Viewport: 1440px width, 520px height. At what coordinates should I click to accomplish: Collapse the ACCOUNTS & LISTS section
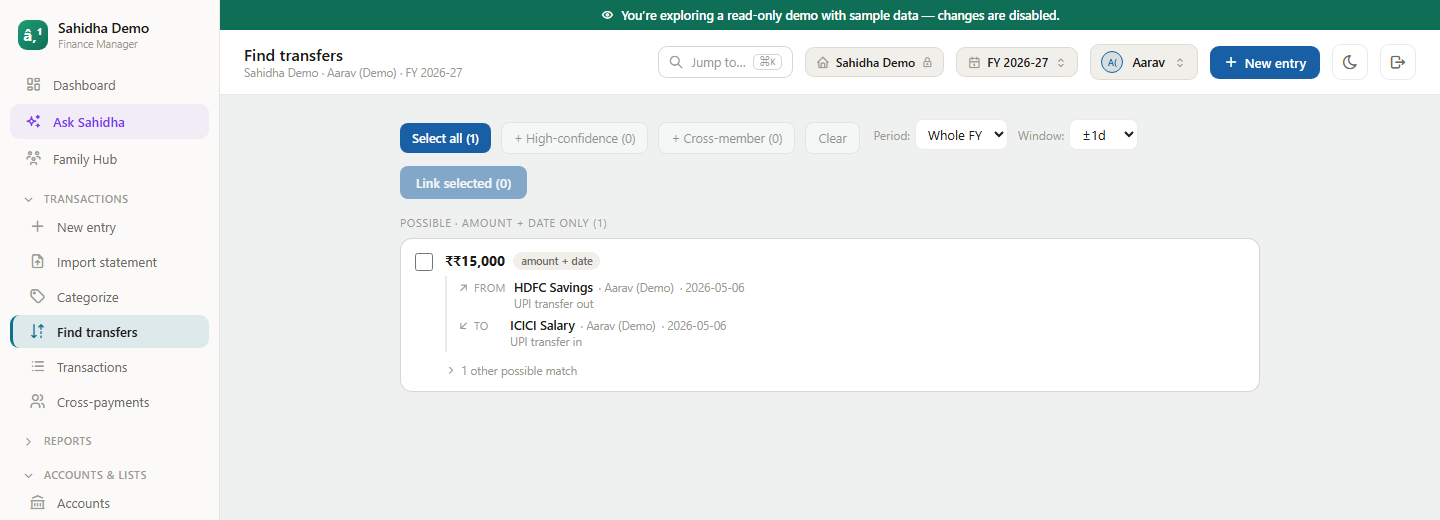pos(85,475)
